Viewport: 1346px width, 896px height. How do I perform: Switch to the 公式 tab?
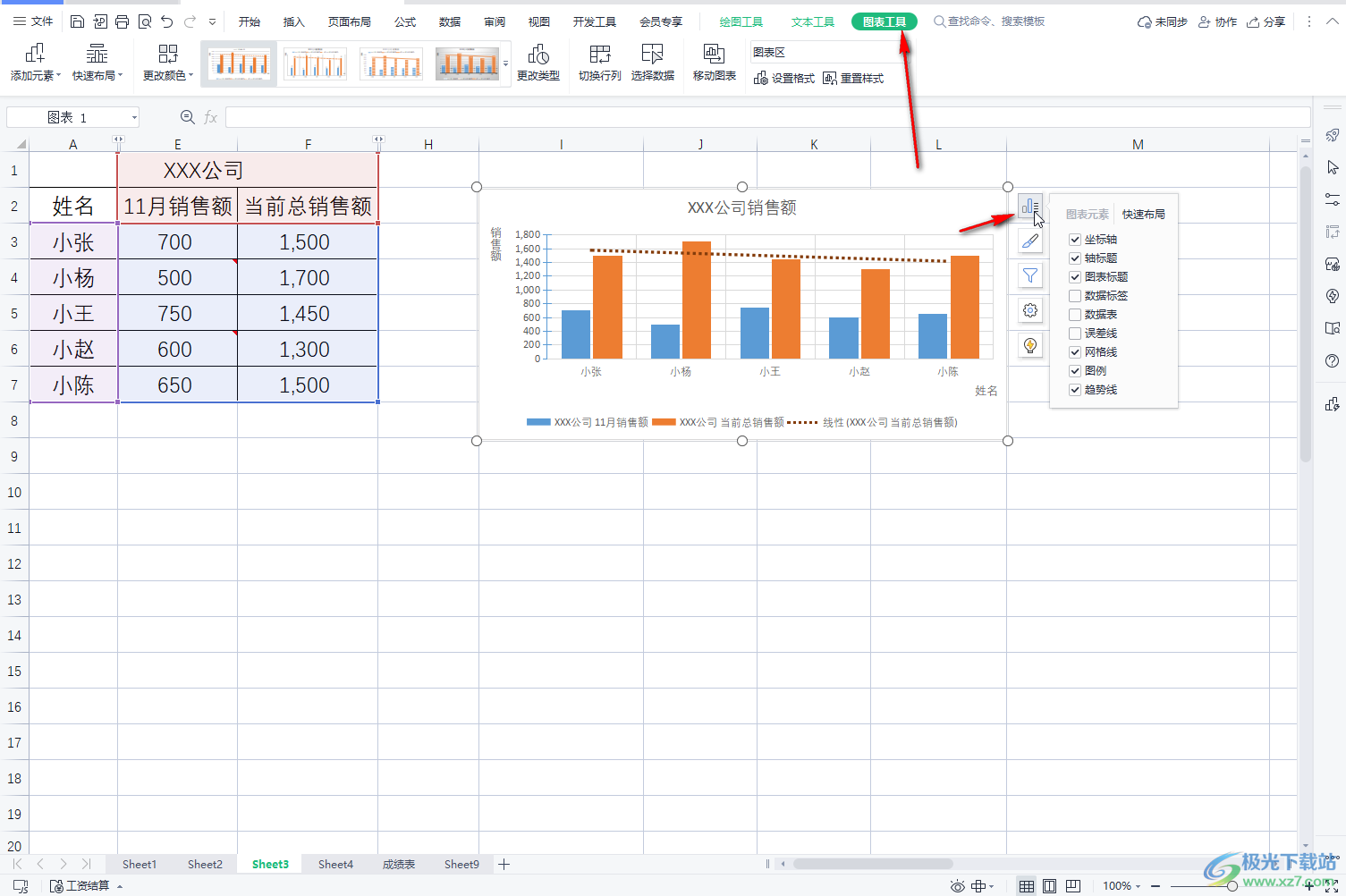pos(405,21)
